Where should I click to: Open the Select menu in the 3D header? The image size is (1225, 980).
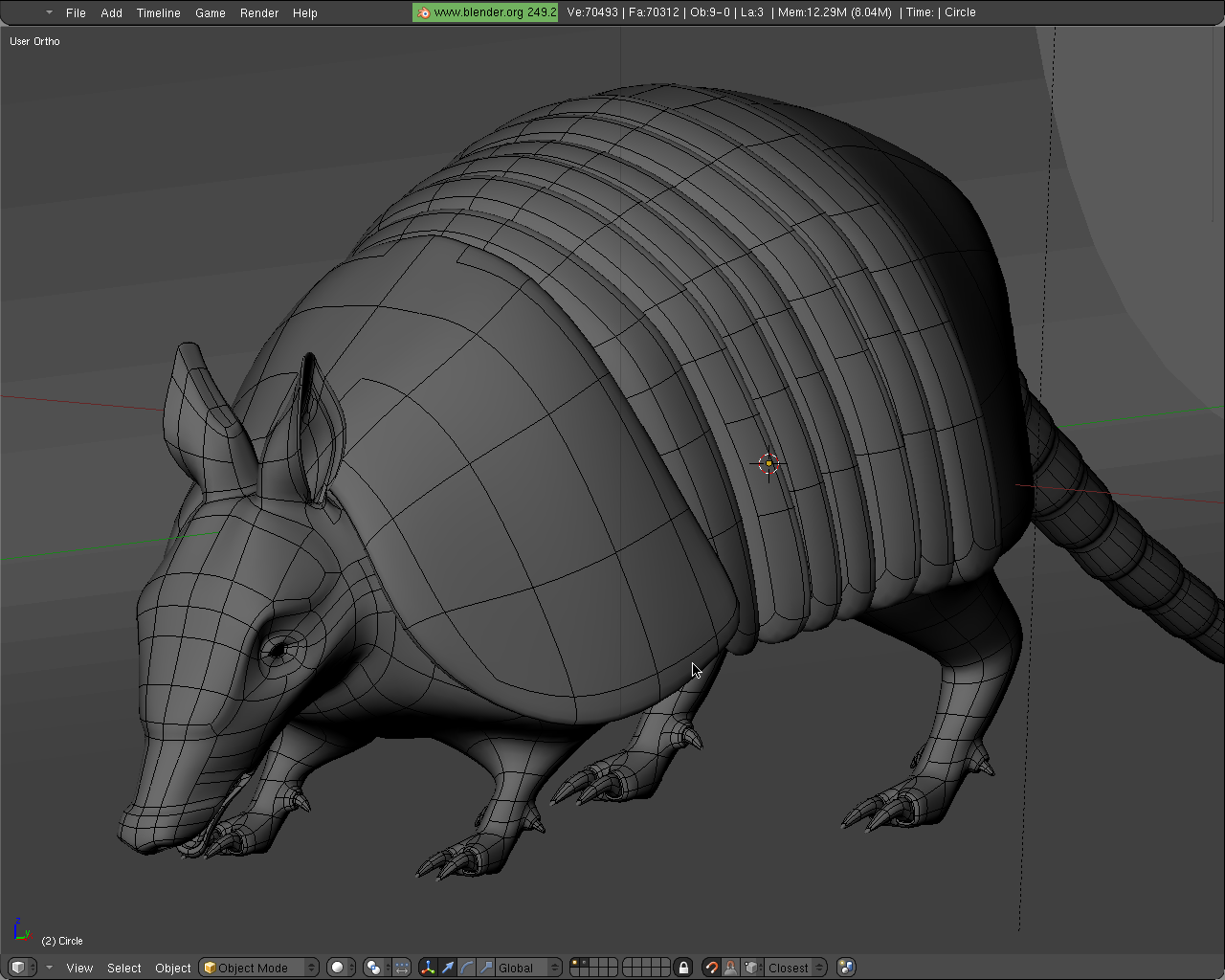[x=124, y=968]
